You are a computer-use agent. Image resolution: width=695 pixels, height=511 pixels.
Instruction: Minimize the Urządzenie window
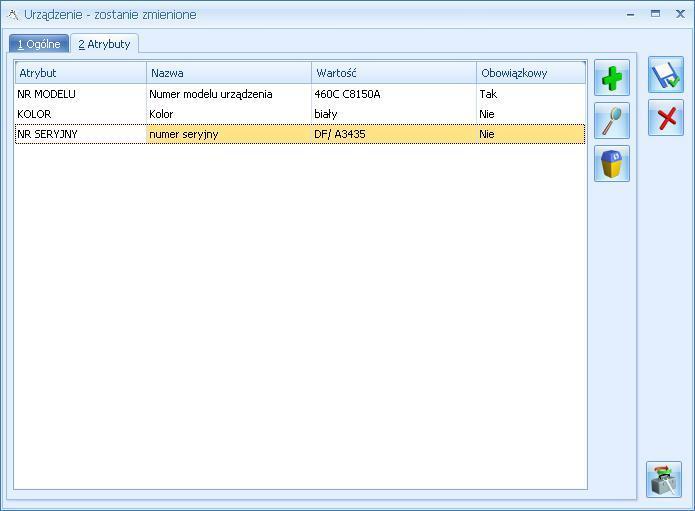click(x=630, y=14)
